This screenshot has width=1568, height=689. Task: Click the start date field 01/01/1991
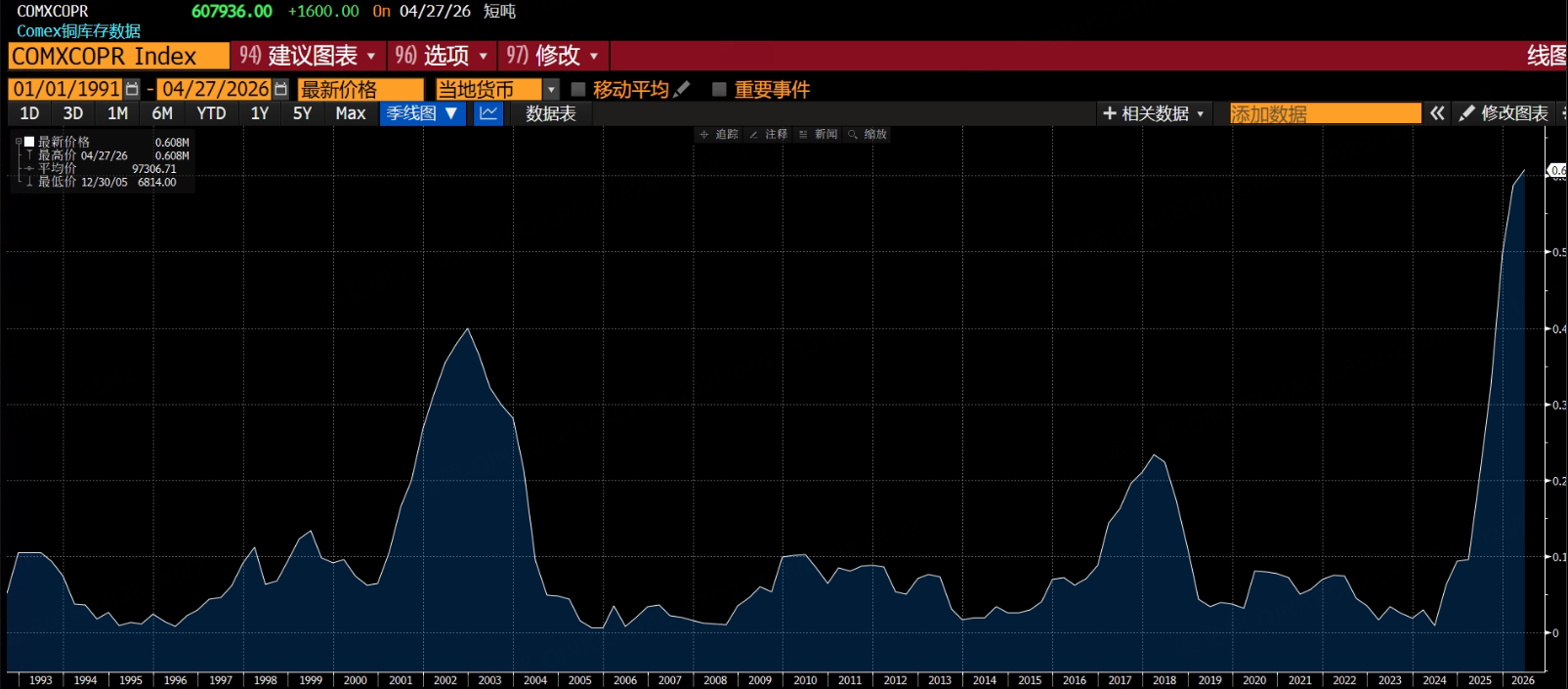66,89
